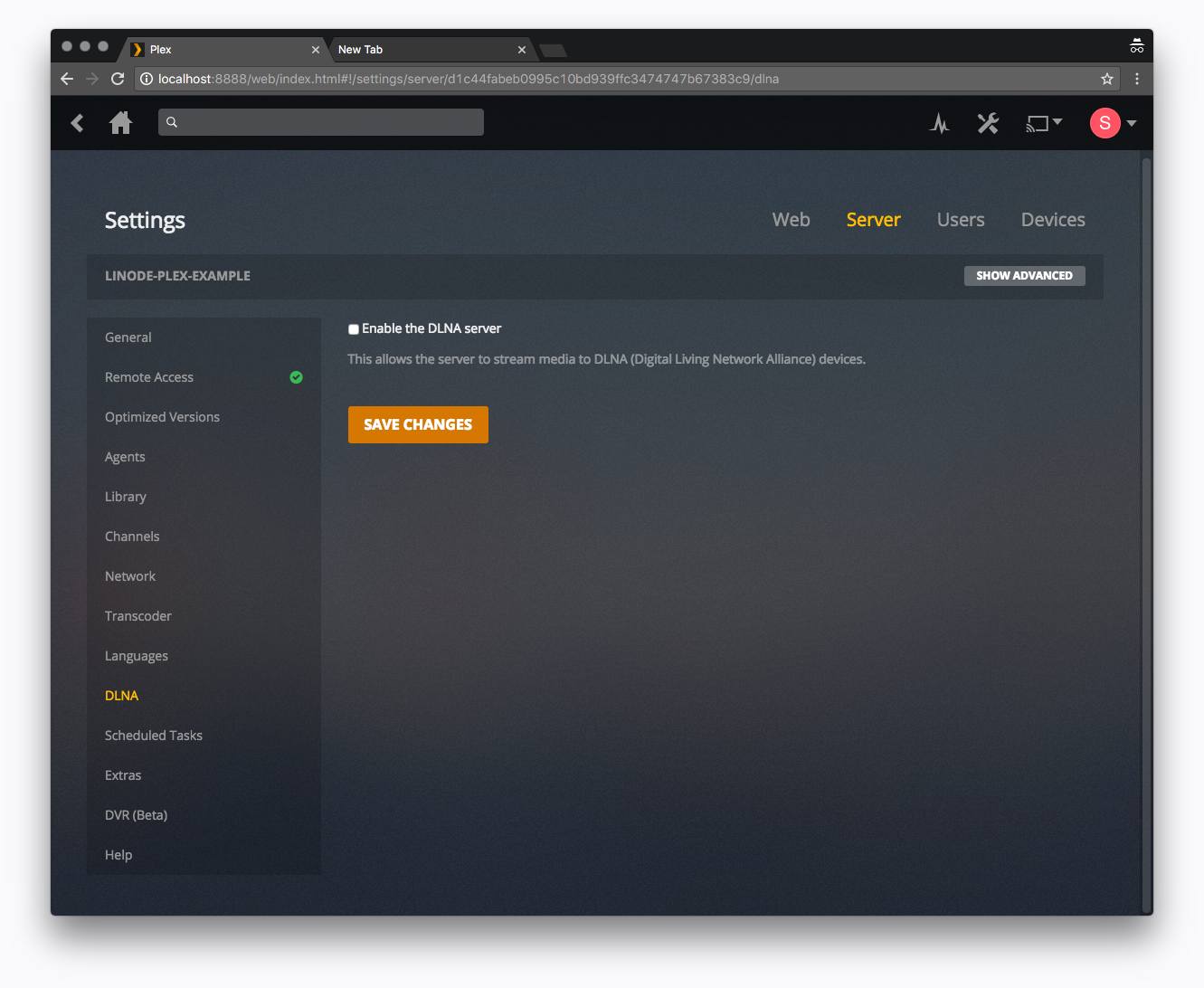Open the Plex activity monitor icon

pos(939,123)
